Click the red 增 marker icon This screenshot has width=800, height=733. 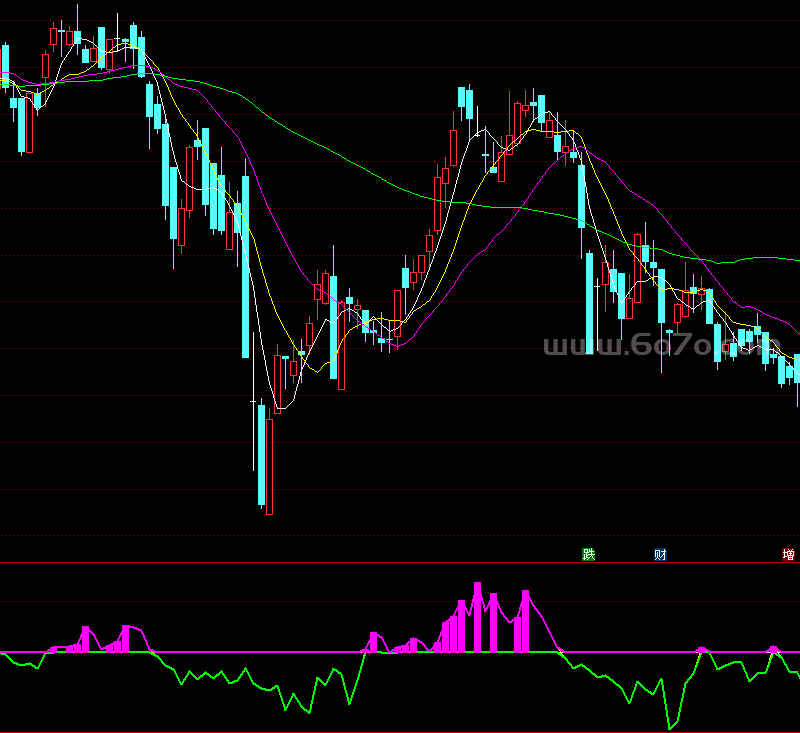pos(788,554)
